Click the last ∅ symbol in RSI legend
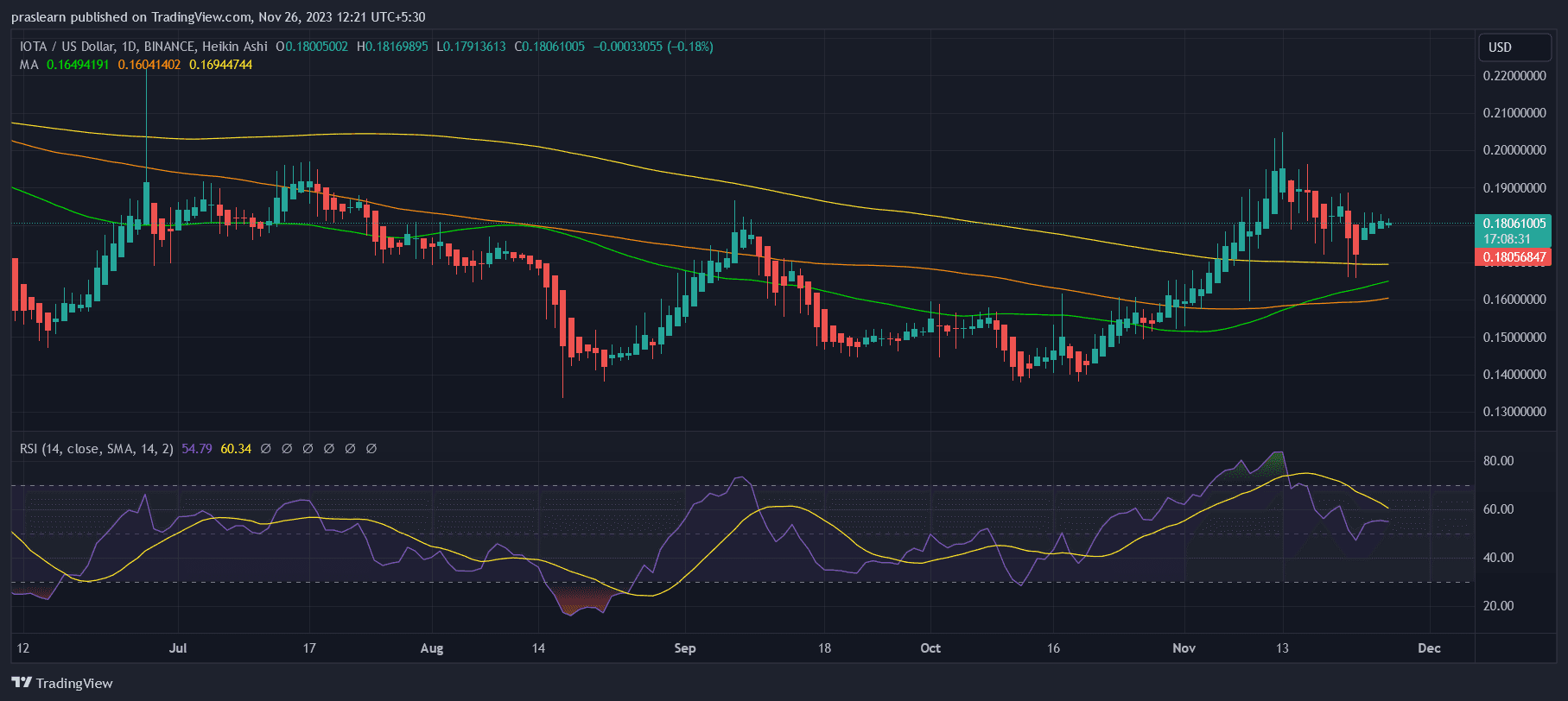This screenshot has height=701, width=1568. [371, 449]
